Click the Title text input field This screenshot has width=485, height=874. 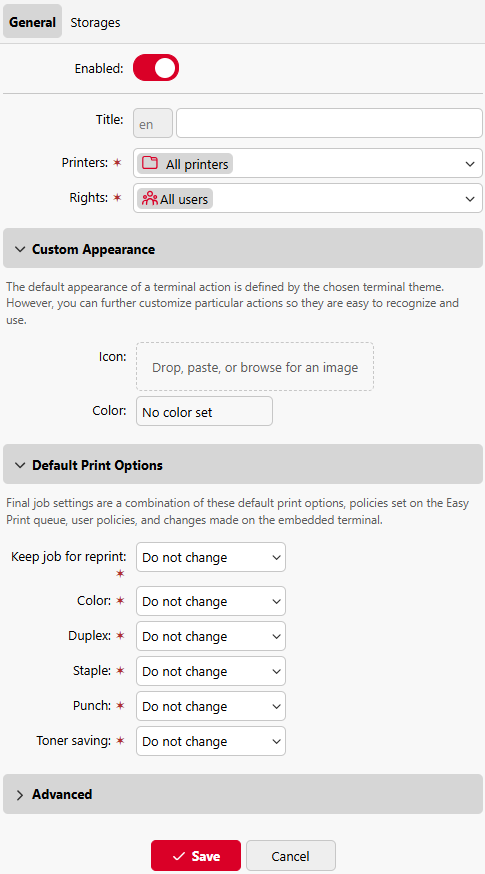[329, 123]
